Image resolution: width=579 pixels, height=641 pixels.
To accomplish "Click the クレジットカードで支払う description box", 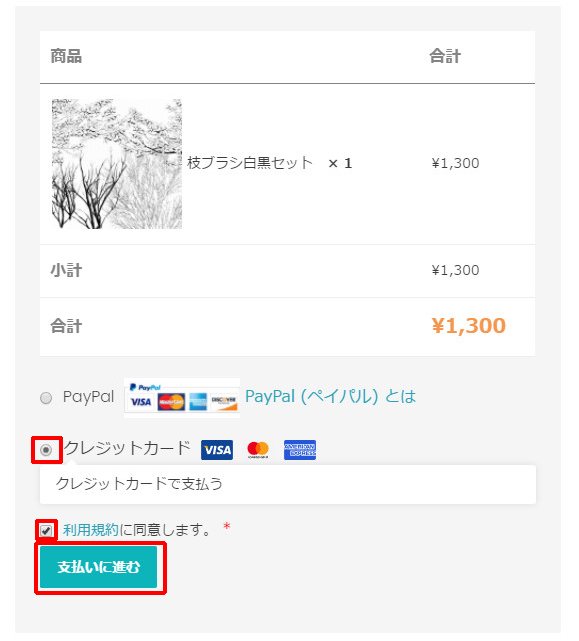I will 288,484.
